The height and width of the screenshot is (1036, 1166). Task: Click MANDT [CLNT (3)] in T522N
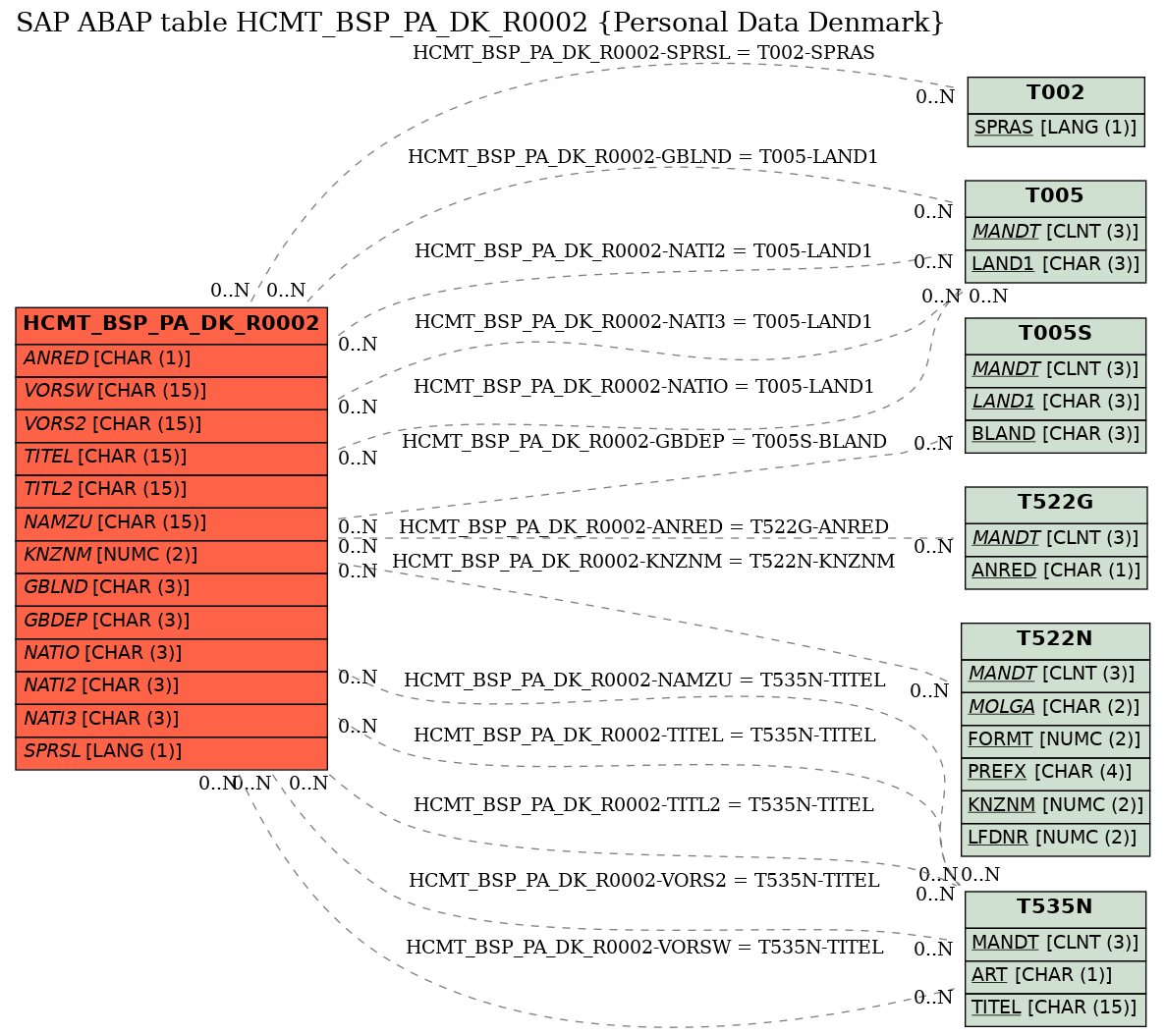(1055, 676)
